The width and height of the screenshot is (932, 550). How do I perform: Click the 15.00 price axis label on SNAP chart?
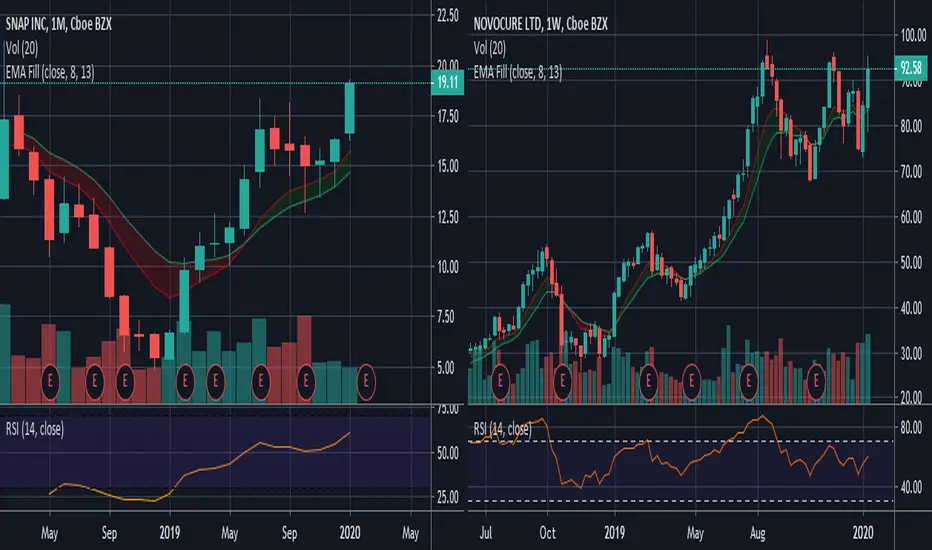click(x=448, y=166)
